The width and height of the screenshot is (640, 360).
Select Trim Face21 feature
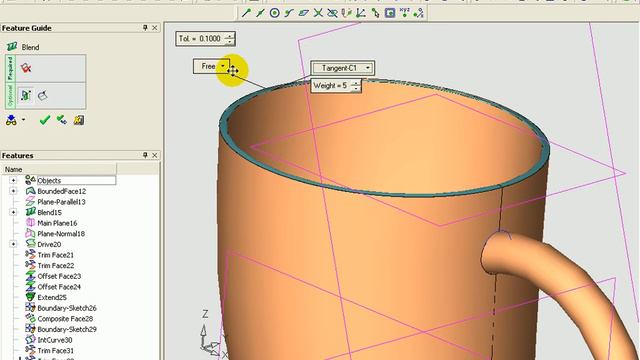pyautogui.click(x=56, y=255)
